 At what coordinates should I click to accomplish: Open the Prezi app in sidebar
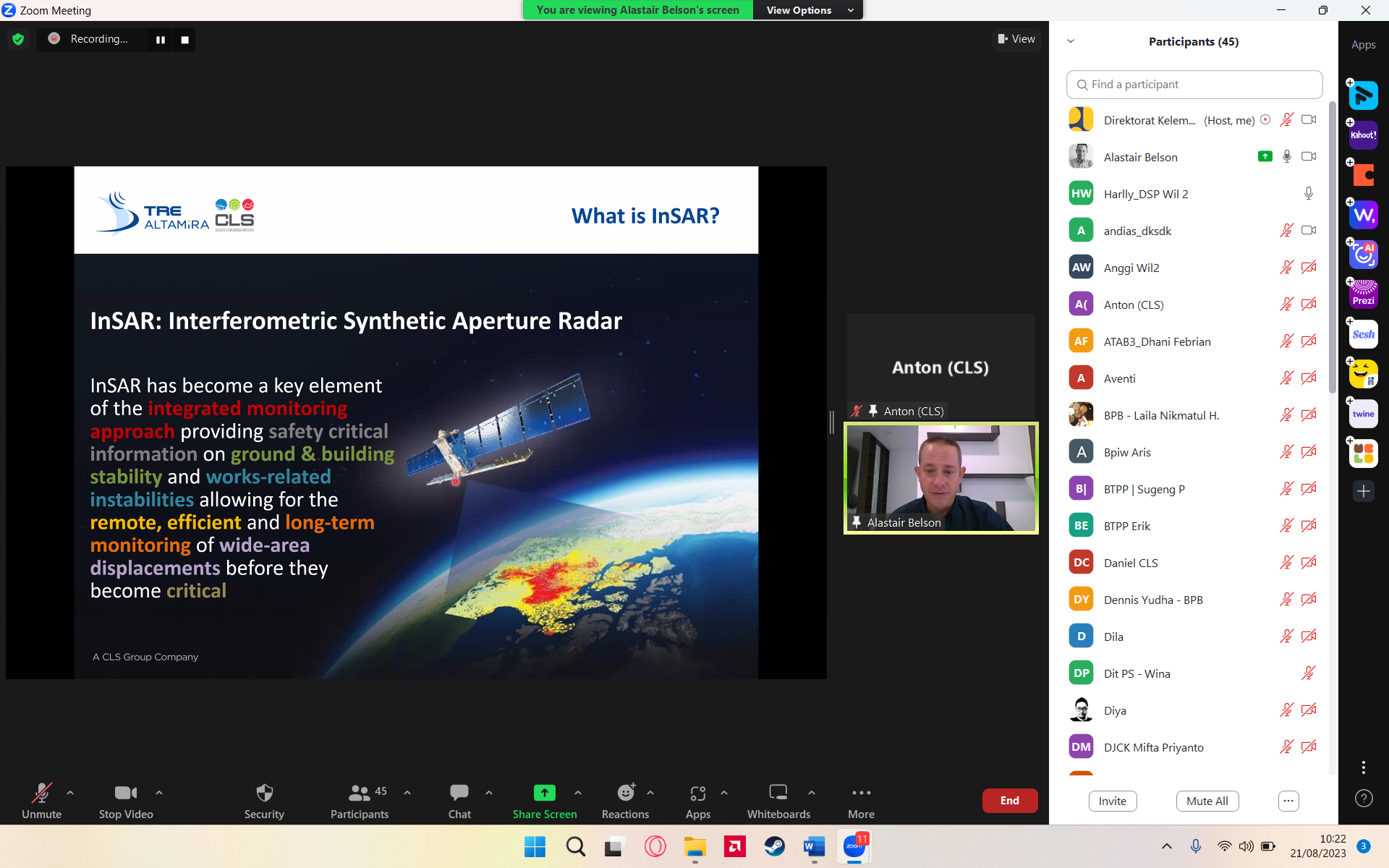(x=1363, y=294)
